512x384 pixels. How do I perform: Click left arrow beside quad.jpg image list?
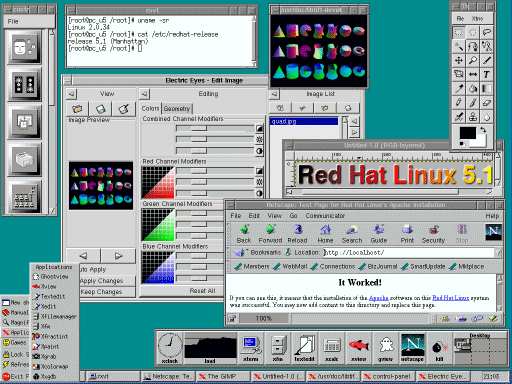click(x=355, y=121)
